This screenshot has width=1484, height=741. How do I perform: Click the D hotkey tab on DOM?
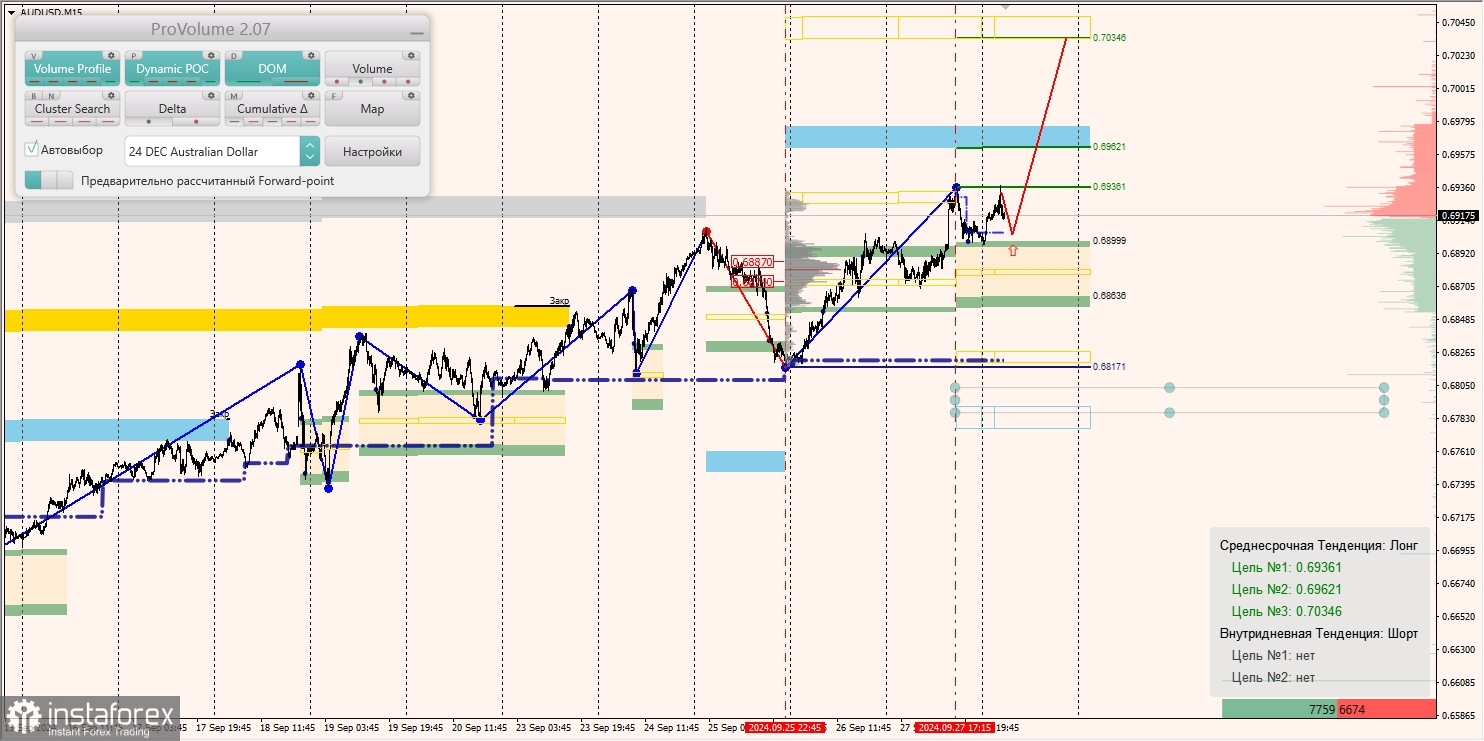pos(234,56)
